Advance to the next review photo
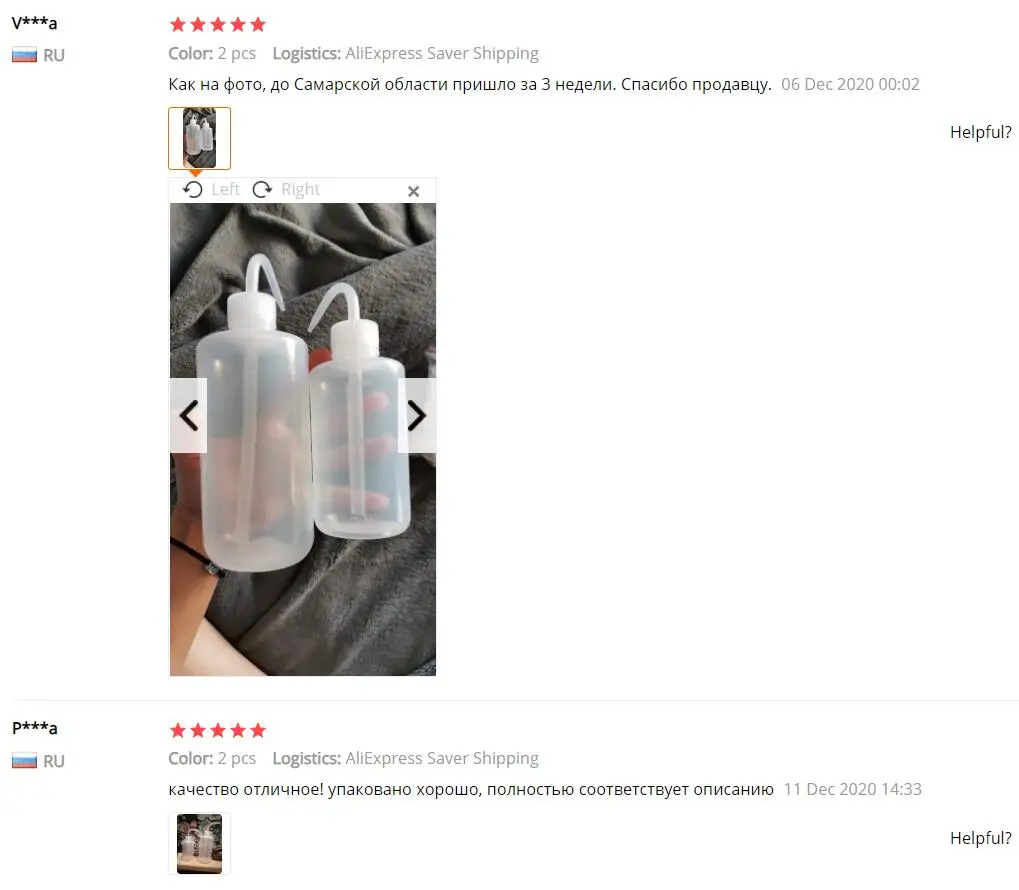This screenshot has height=890, width=1019. click(417, 415)
